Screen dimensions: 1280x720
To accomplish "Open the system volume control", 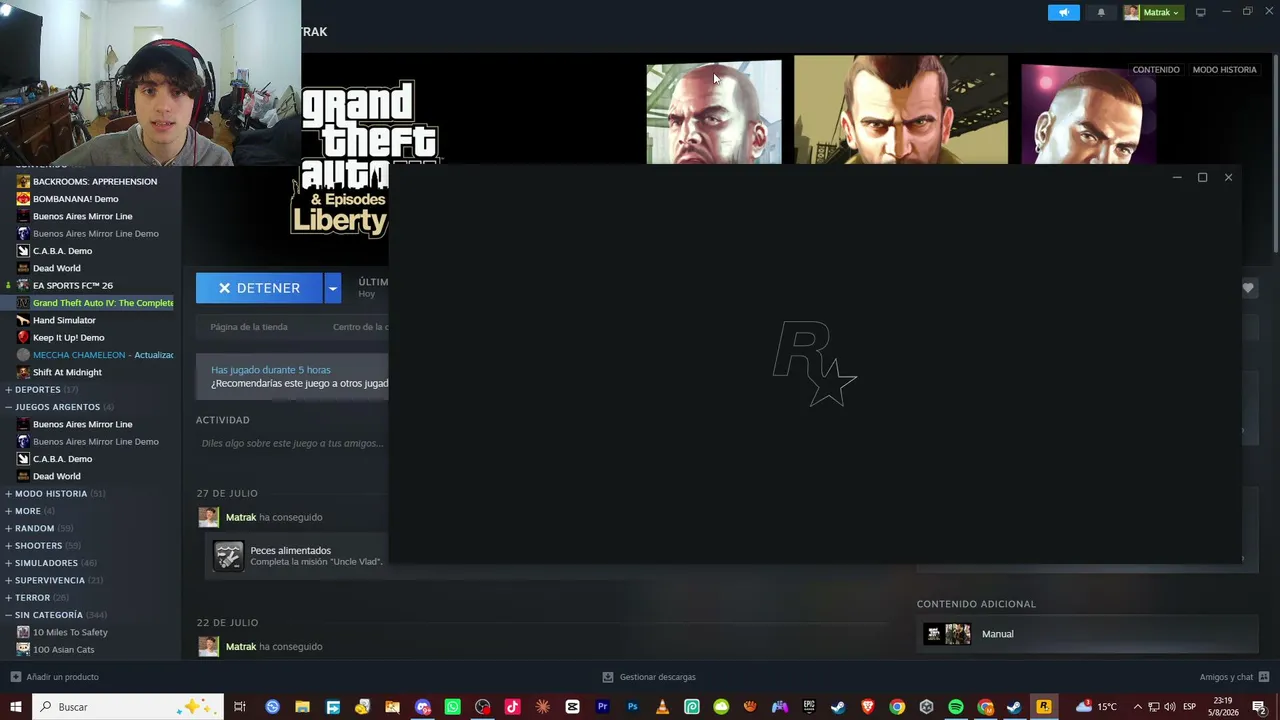I will pyautogui.click(x=1169, y=707).
